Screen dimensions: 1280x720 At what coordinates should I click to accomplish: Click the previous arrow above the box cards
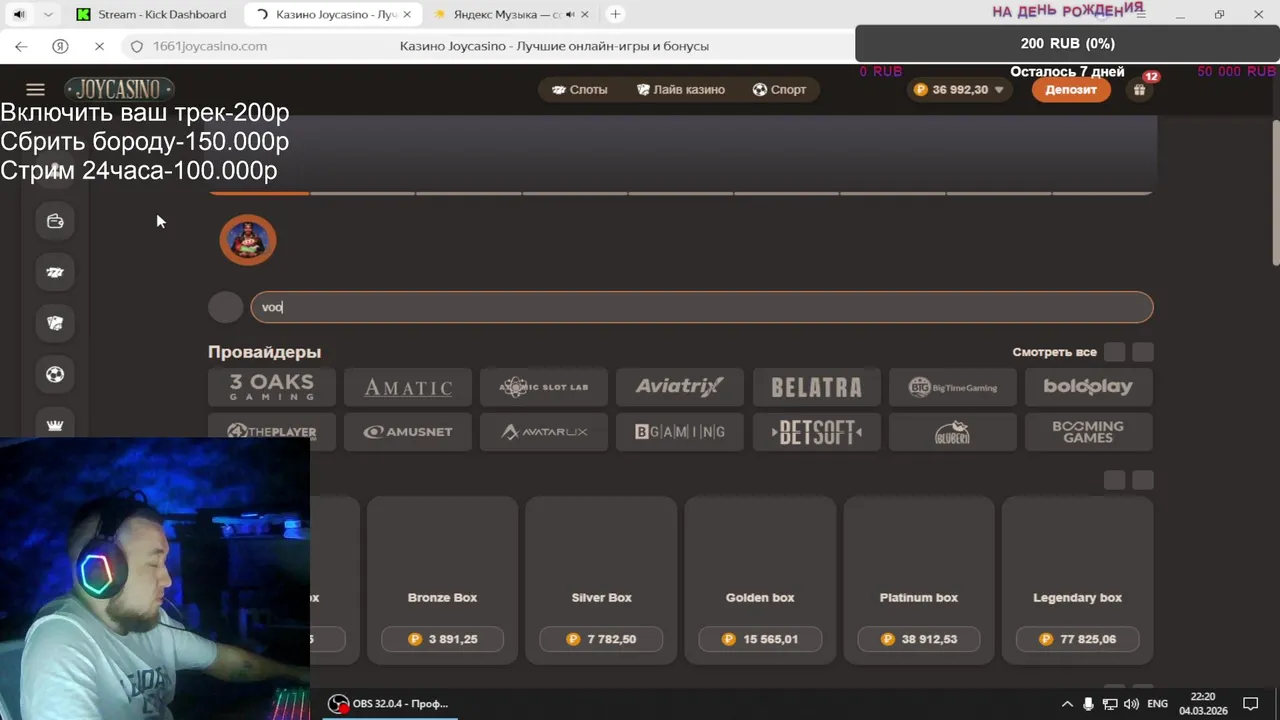pyautogui.click(x=1114, y=481)
